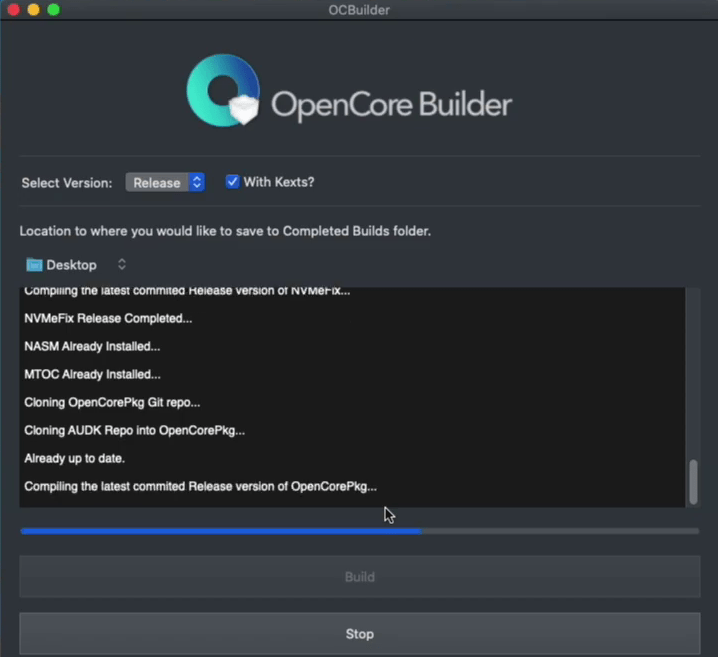Close the OCBuilder window with red button
Image resolution: width=718 pixels, height=657 pixels.
pyautogui.click(x=14, y=10)
